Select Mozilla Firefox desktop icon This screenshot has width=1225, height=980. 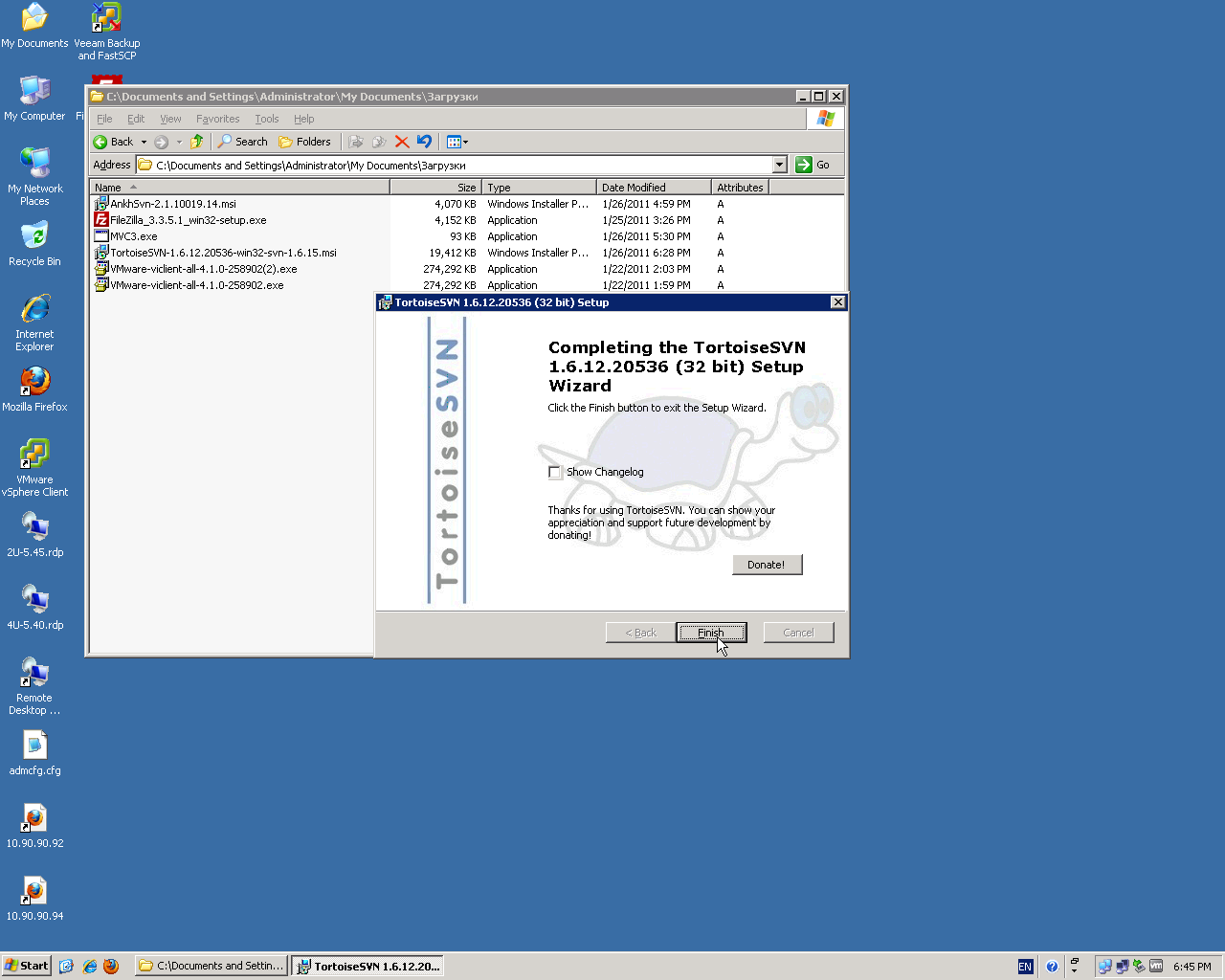(x=34, y=390)
